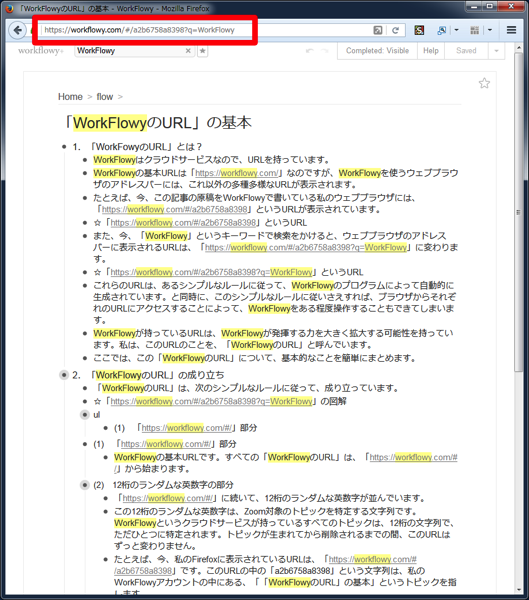Click text 2. 「WorkFlowyのURL」の成り立ち
Viewport: 529px width, 600px height.
coord(148,375)
